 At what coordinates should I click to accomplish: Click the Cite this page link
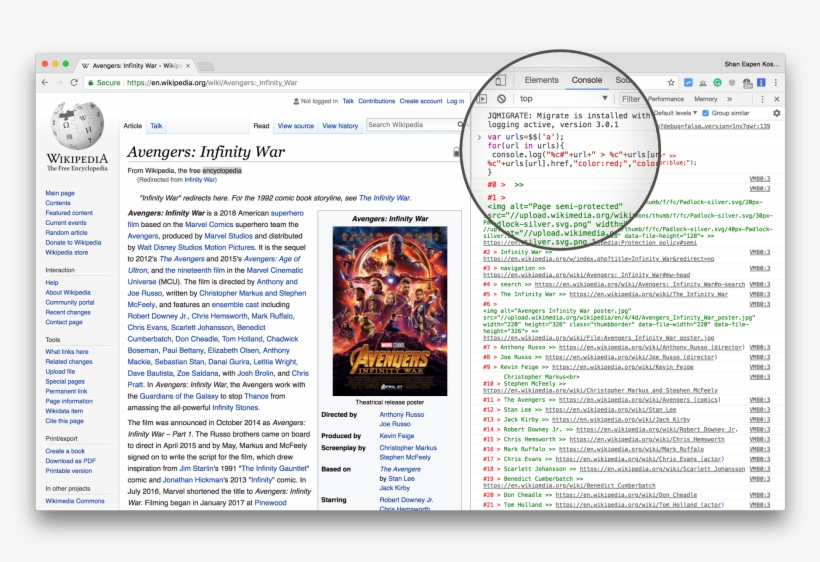[x=64, y=420]
